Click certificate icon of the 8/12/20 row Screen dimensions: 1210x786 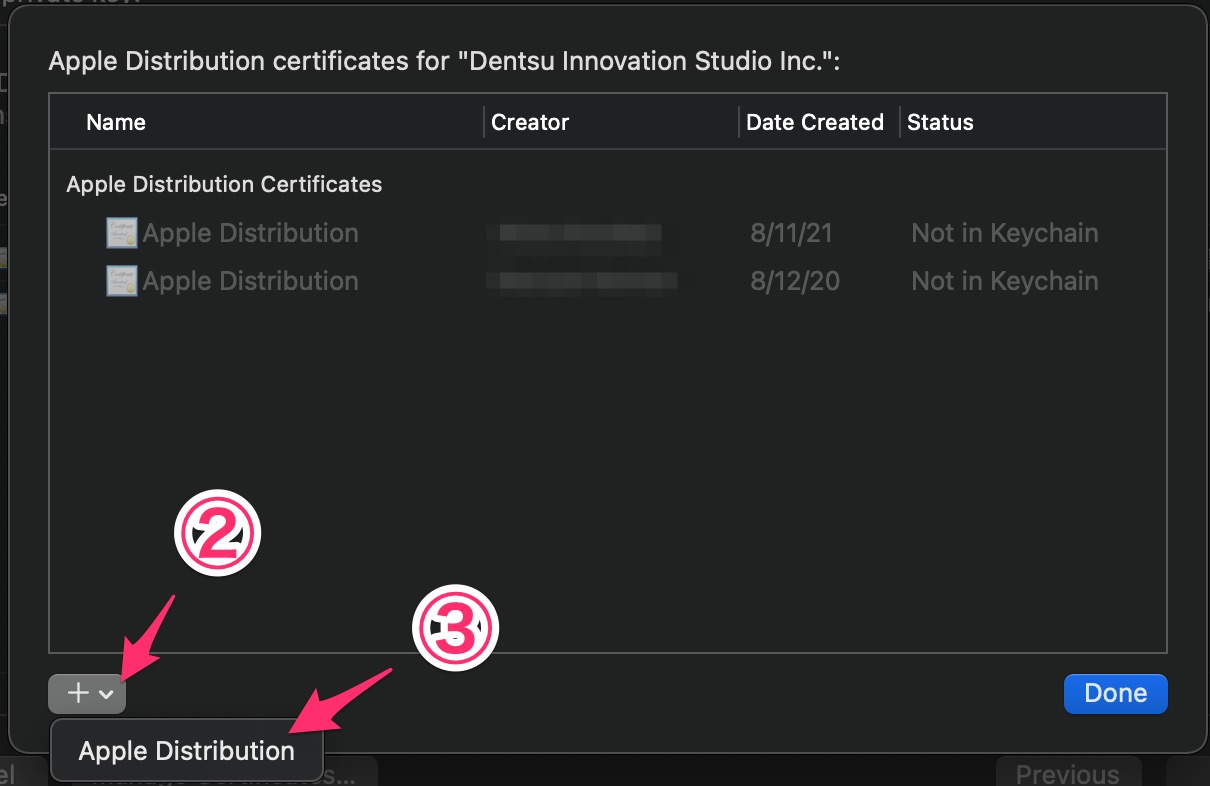pos(122,281)
